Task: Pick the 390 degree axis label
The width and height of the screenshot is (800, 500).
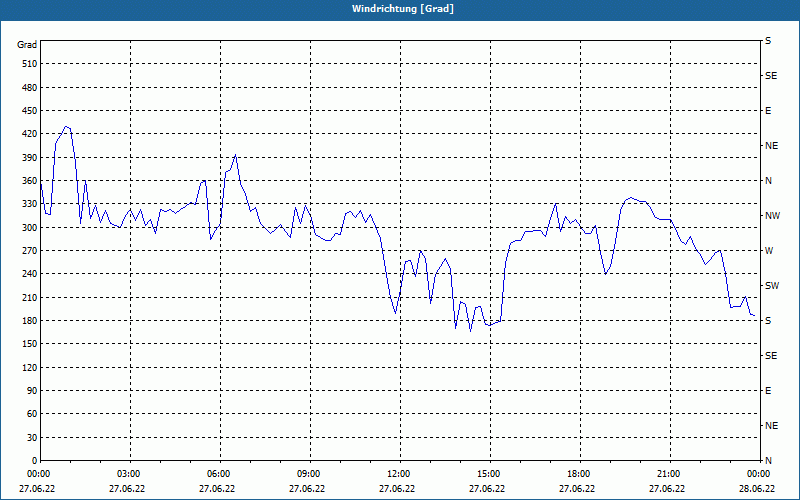Action: (x=30, y=157)
